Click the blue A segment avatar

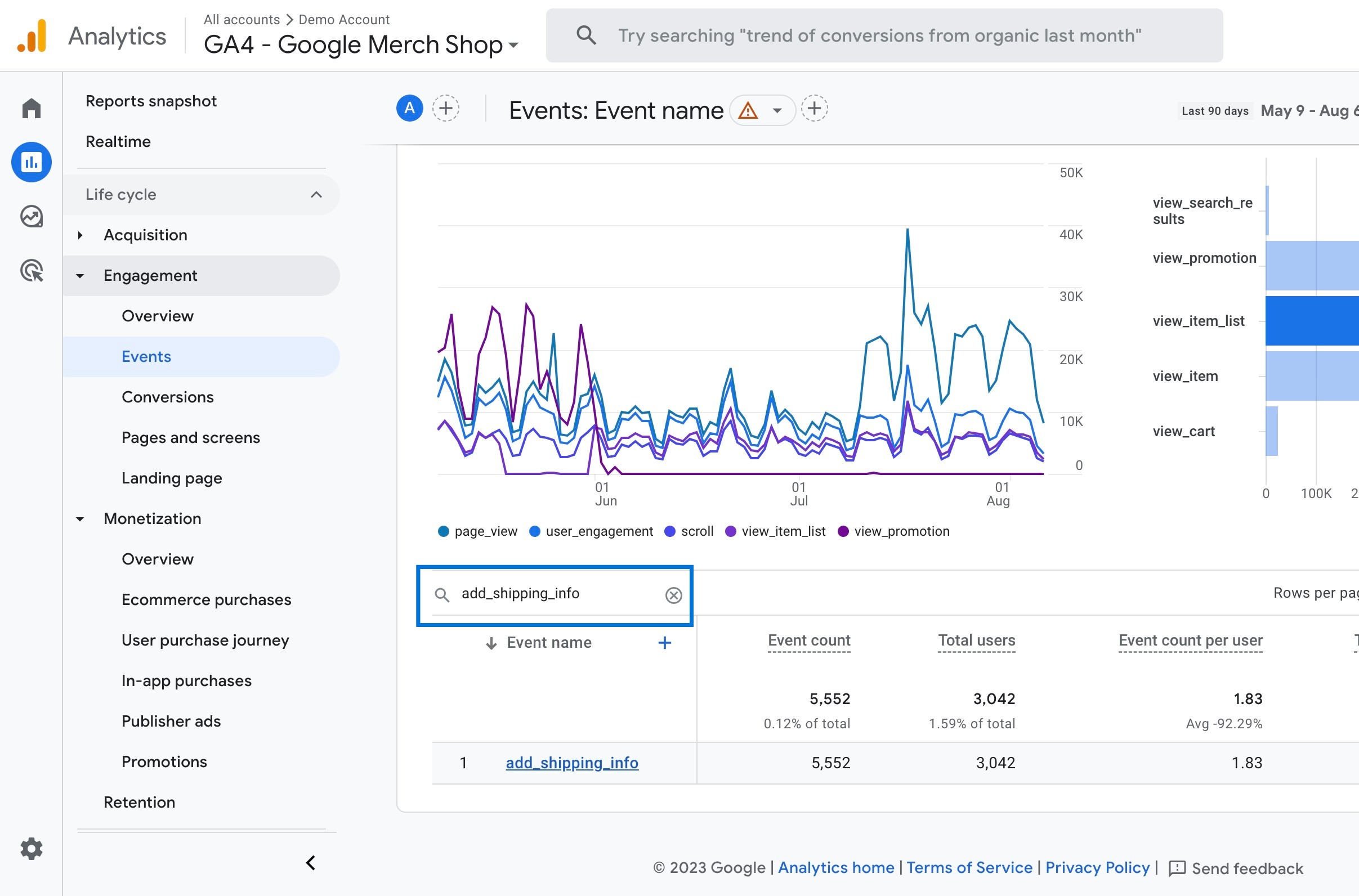click(410, 108)
